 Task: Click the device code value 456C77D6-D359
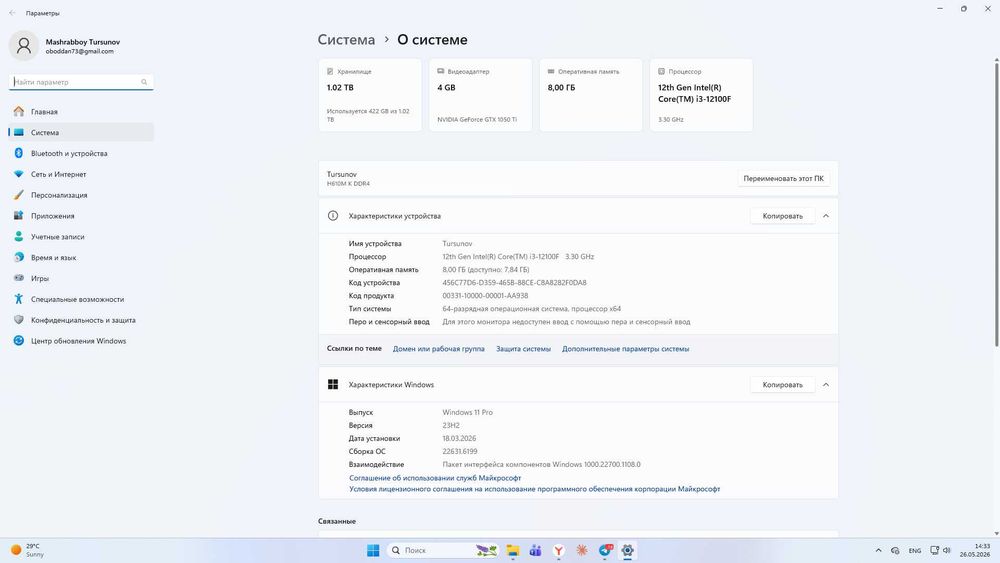[x=514, y=282]
